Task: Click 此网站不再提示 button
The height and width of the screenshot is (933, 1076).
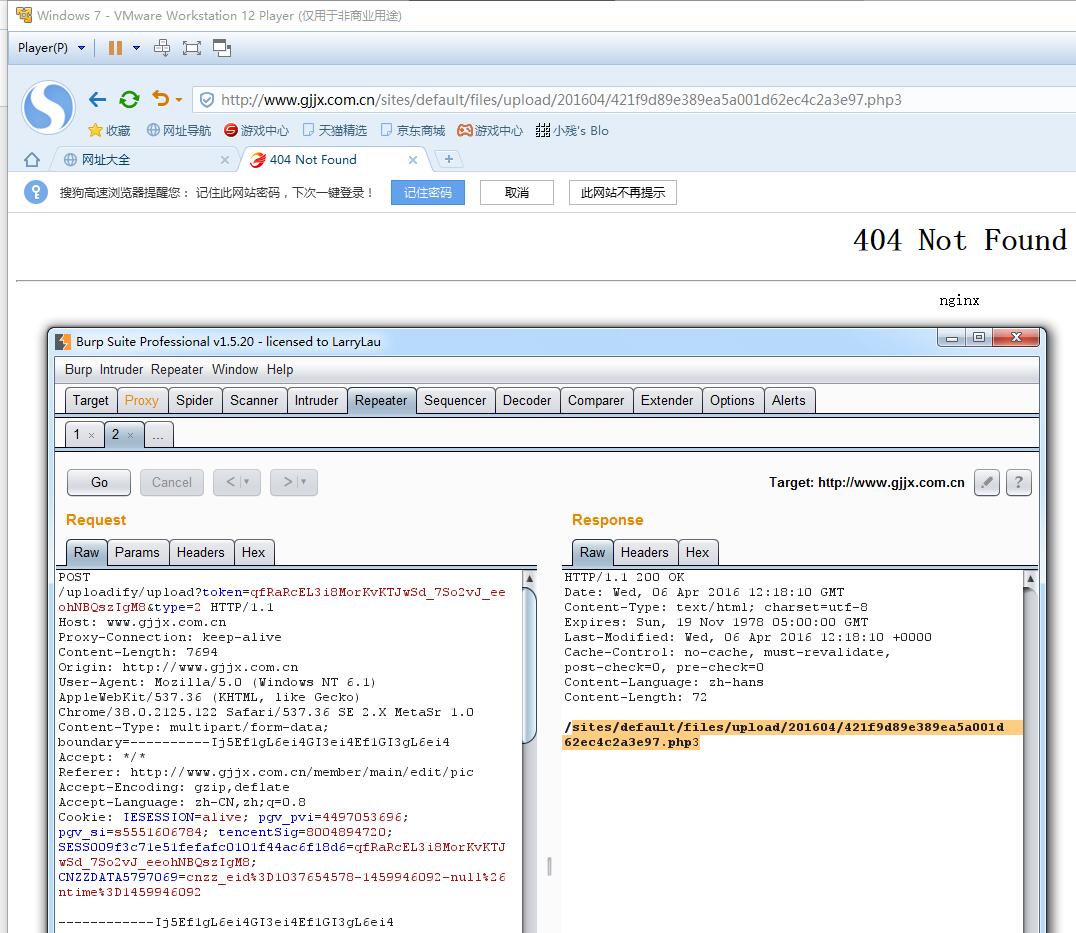Action: [622, 193]
